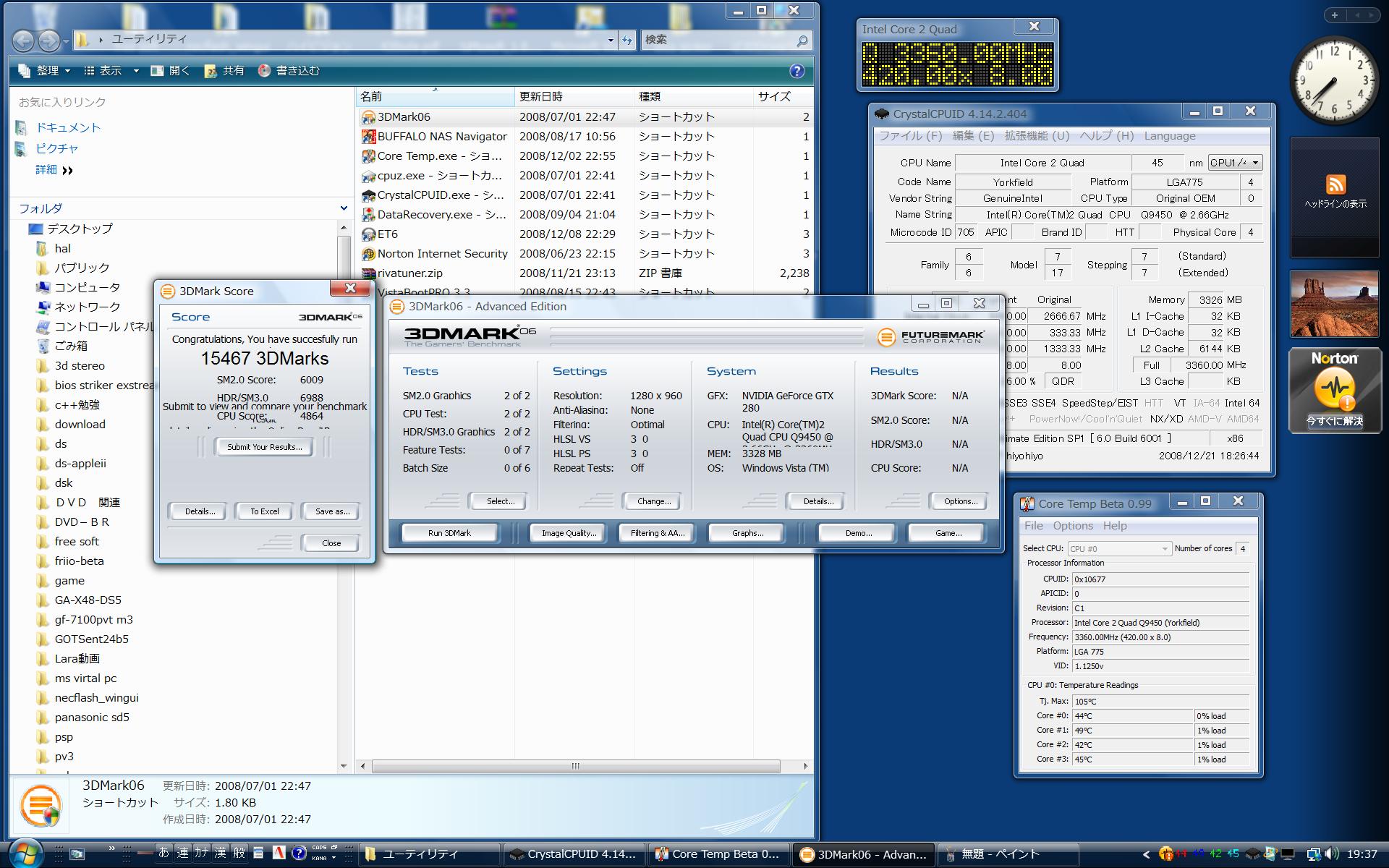Click the sidebar add gadget plus button
Viewport: 1389px width, 868px height.
[x=1334, y=15]
